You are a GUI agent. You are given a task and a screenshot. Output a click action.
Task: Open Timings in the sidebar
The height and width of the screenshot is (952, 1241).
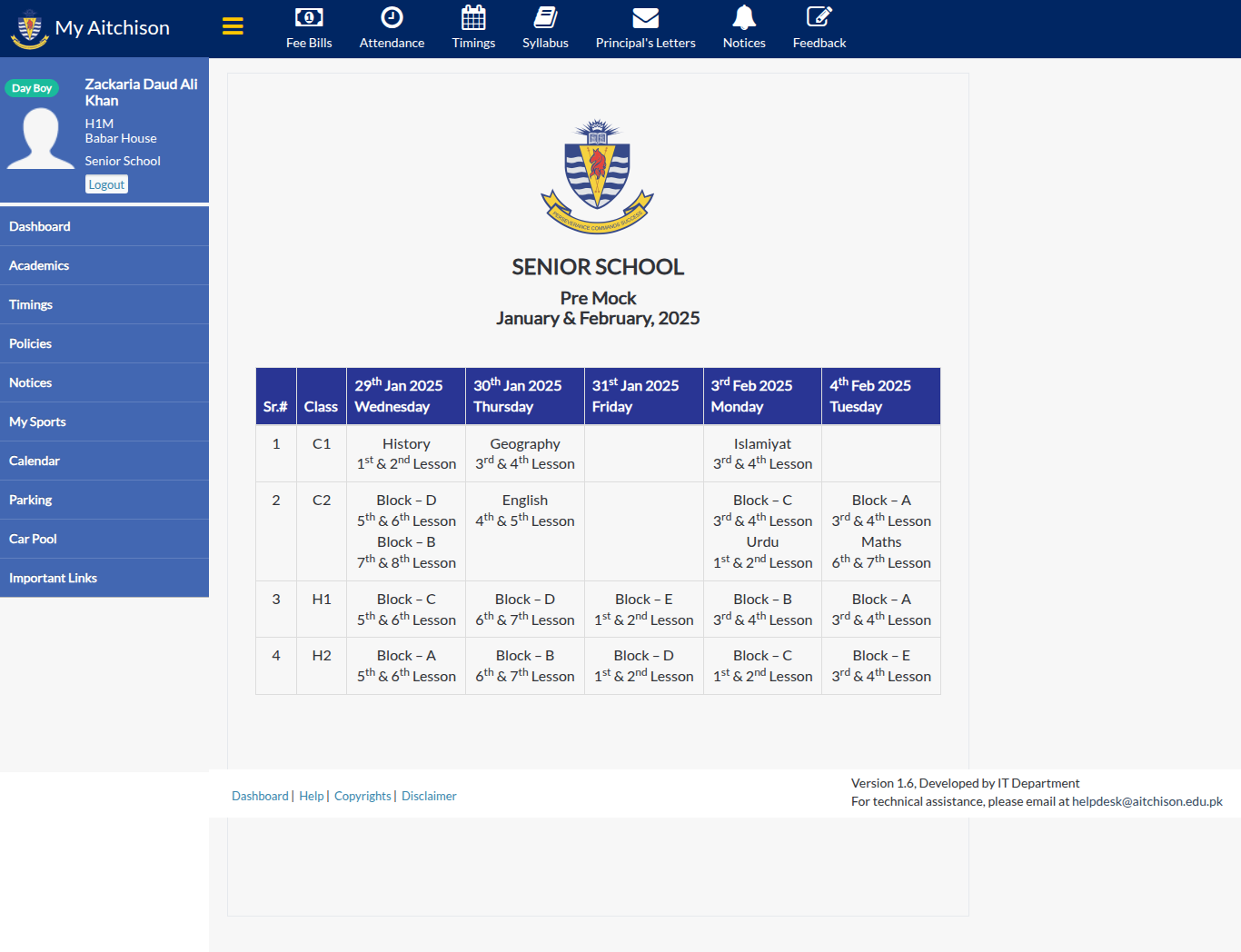click(104, 304)
